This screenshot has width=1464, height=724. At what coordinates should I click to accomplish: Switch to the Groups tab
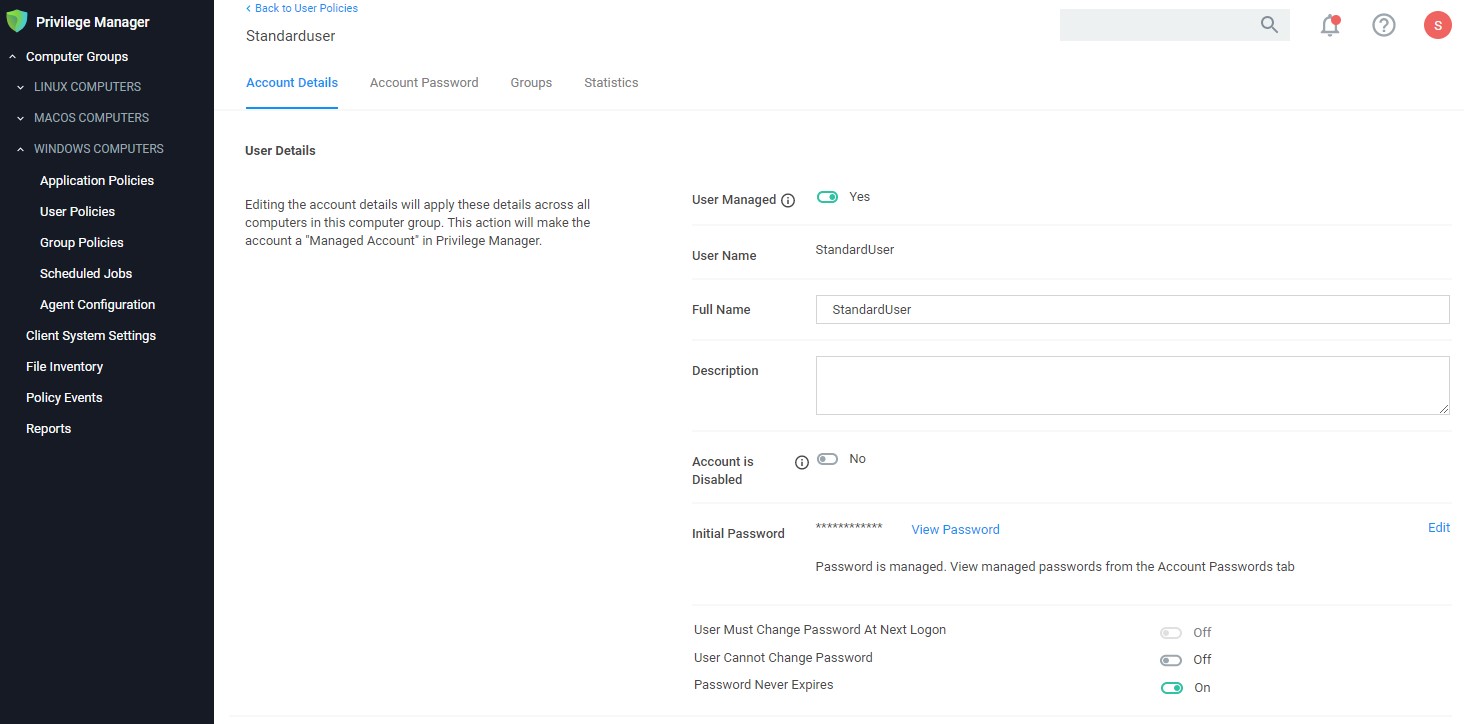(x=531, y=83)
